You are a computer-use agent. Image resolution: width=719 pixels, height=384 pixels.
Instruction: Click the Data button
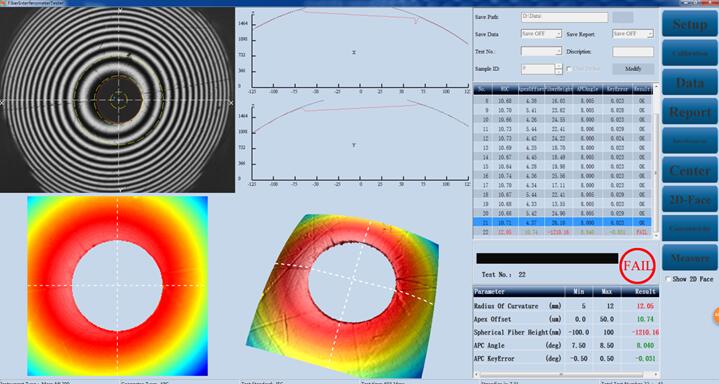(690, 83)
